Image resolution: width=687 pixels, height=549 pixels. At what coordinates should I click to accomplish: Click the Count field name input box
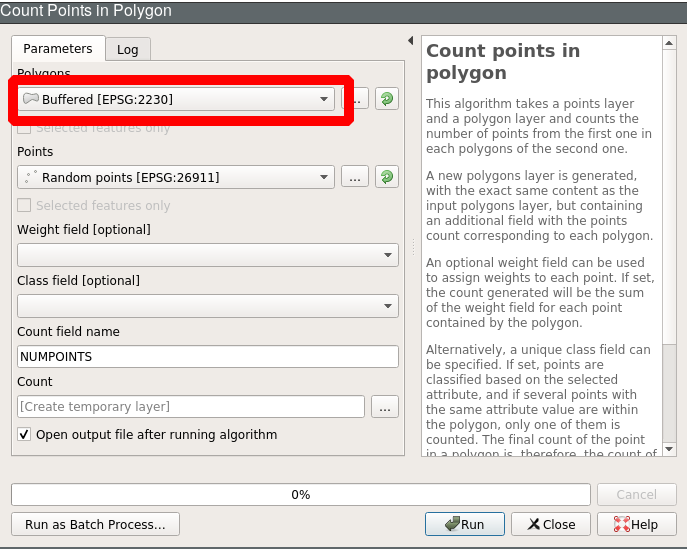[x=207, y=356]
